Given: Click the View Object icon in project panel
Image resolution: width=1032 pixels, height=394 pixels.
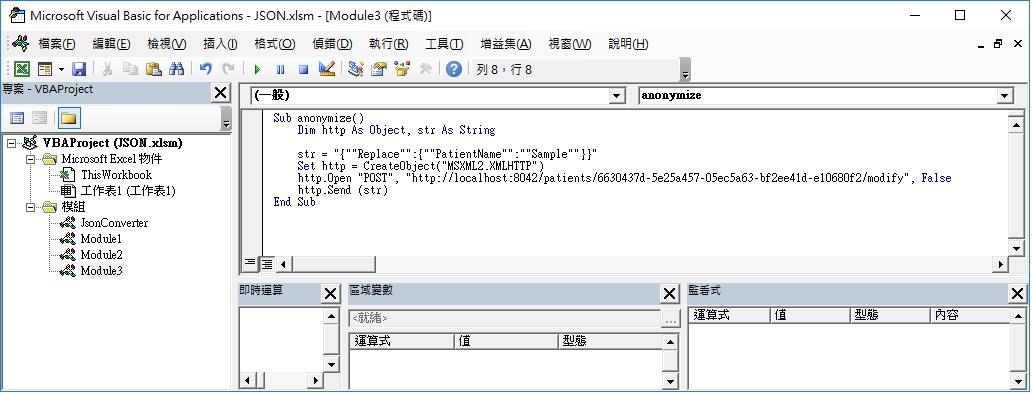Looking at the screenshot, I should (39, 118).
